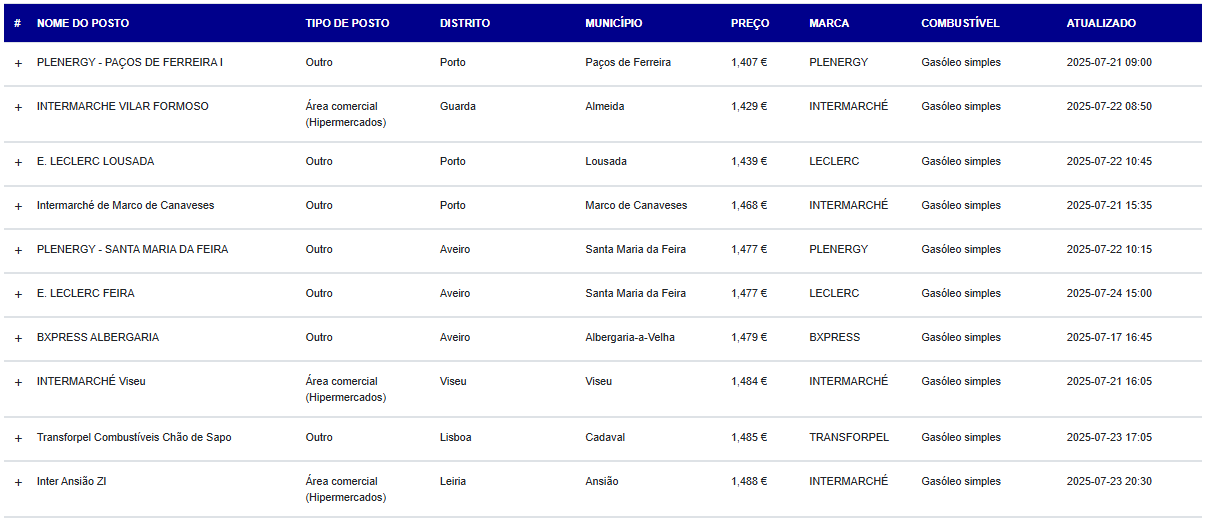Click the TIPO DE POSTO column header
1211x525 pixels.
(348, 23)
